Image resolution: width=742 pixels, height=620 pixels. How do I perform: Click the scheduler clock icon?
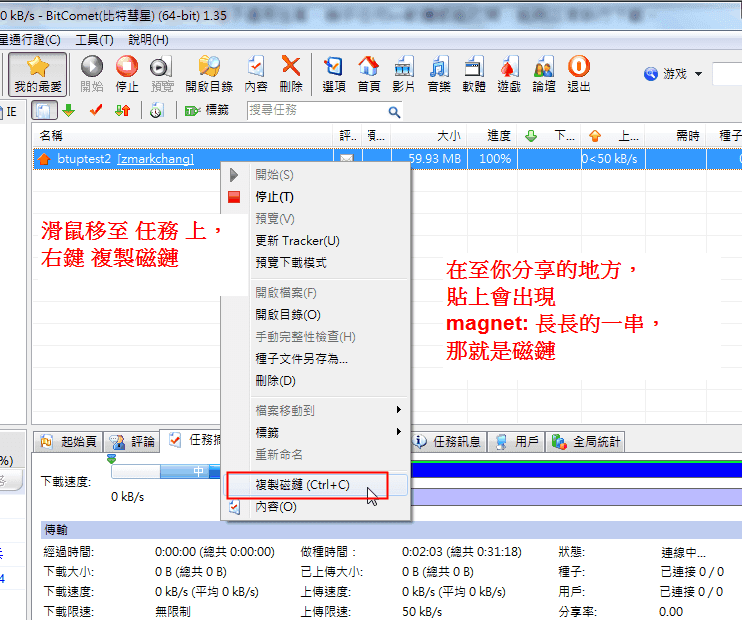[156, 111]
